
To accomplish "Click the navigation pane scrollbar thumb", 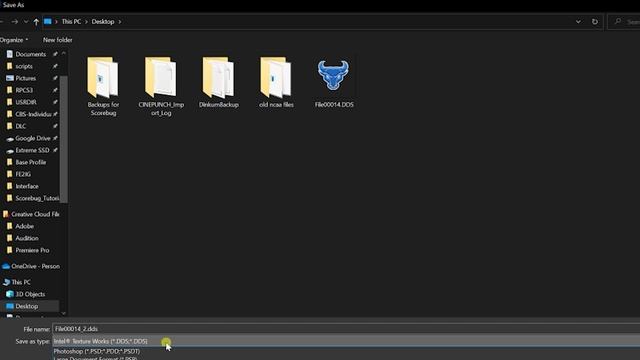I will click(x=64, y=139).
